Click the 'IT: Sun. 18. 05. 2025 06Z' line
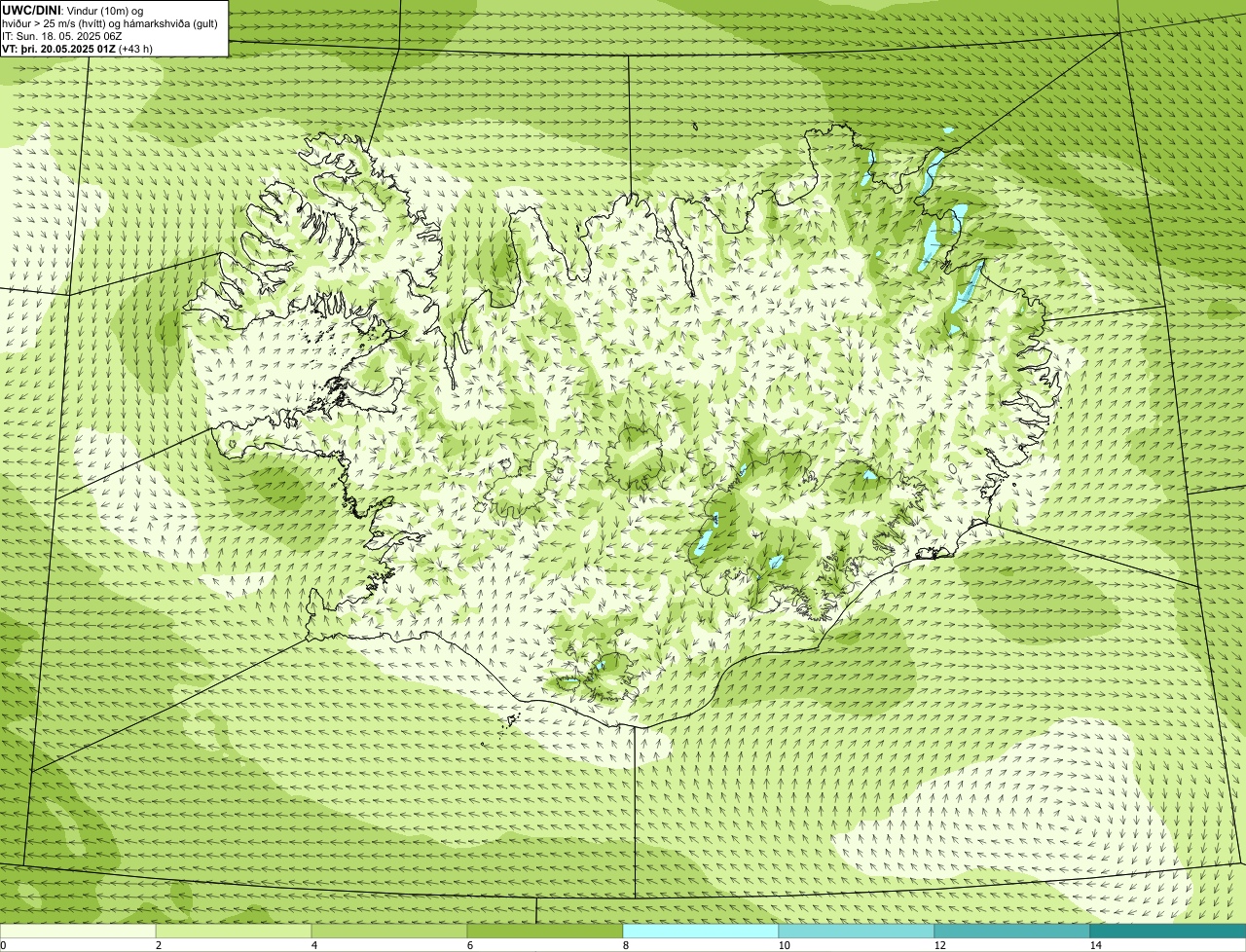Screen dimensions: 1246x952 (62, 35)
